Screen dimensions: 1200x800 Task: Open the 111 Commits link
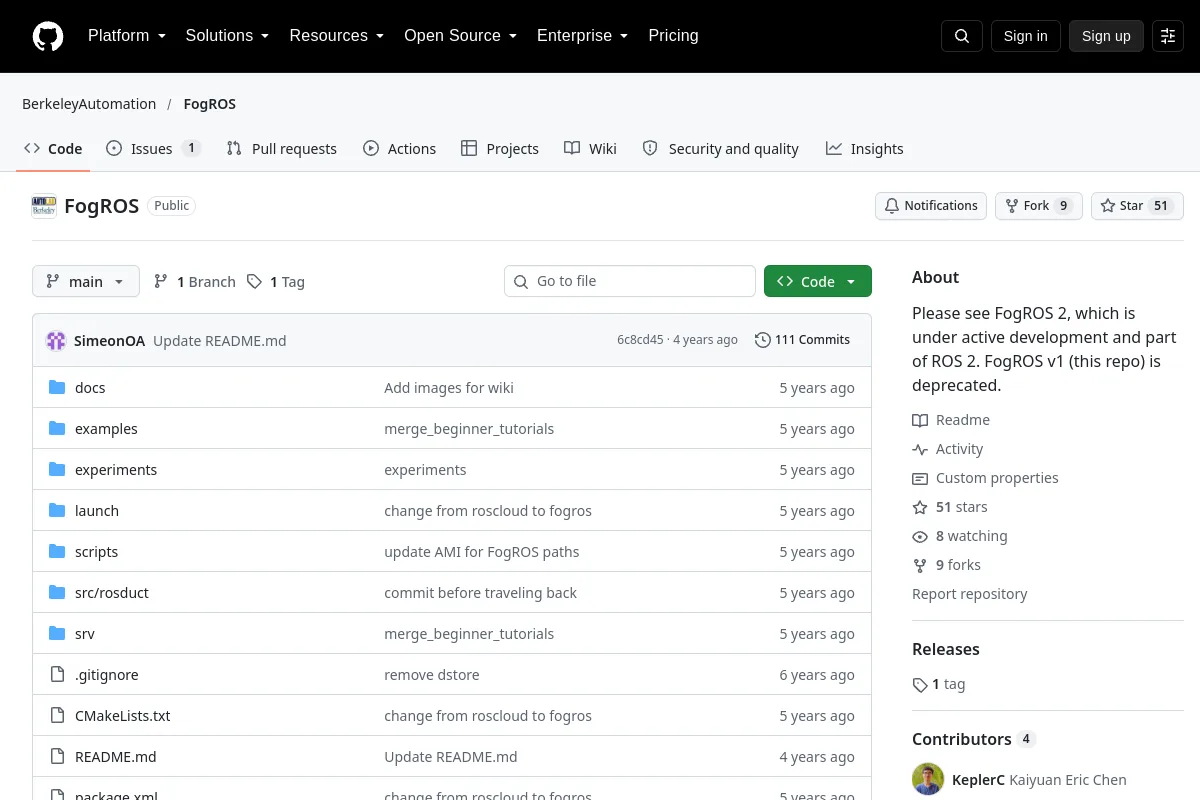coord(803,340)
